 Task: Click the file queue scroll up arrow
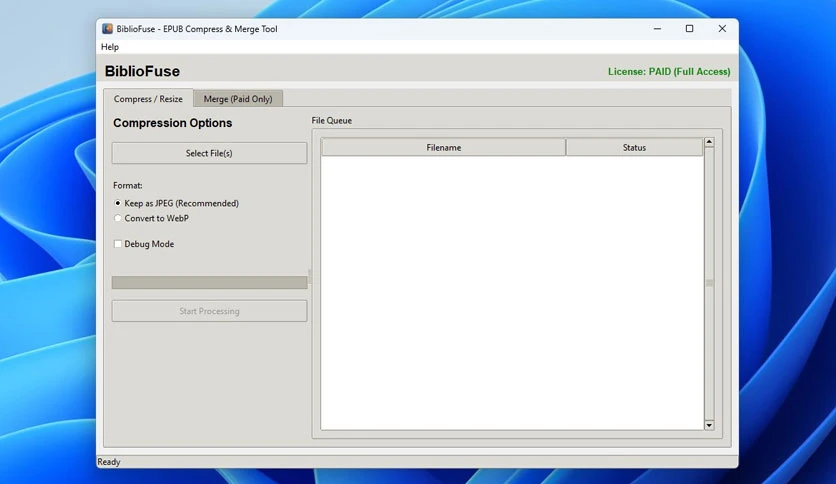click(x=709, y=142)
